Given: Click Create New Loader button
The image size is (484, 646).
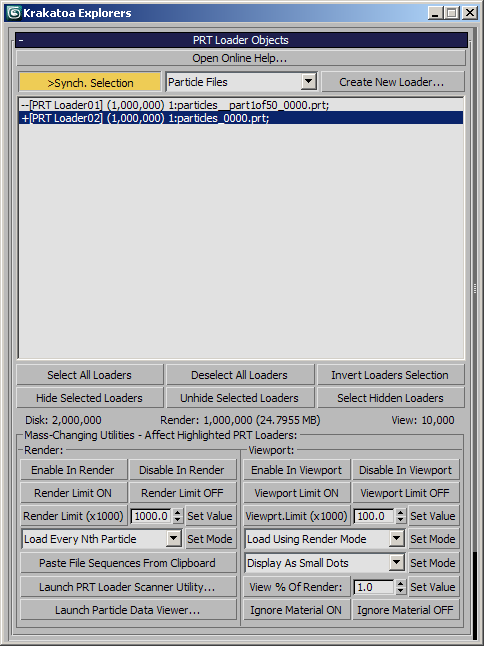Looking at the screenshot, I should pyautogui.click(x=392, y=82).
